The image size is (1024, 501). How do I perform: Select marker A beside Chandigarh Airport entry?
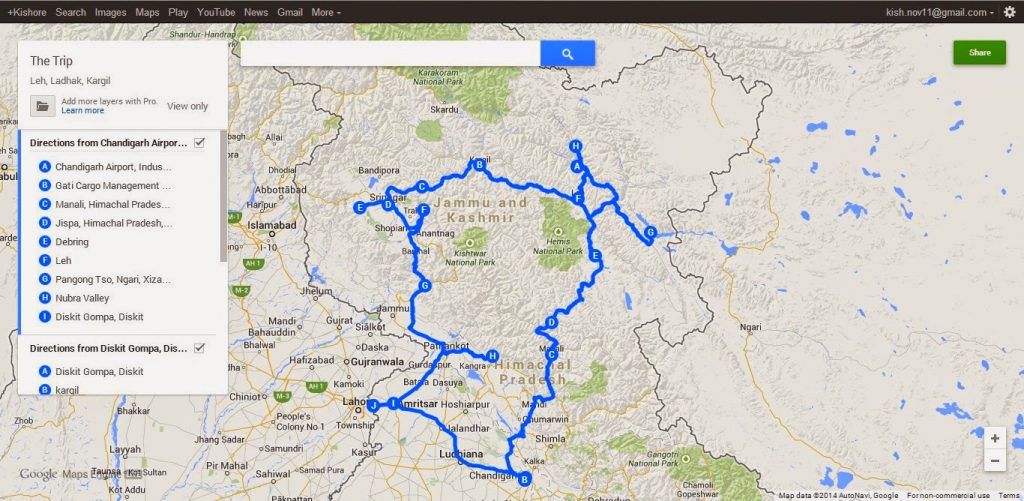(x=45, y=167)
